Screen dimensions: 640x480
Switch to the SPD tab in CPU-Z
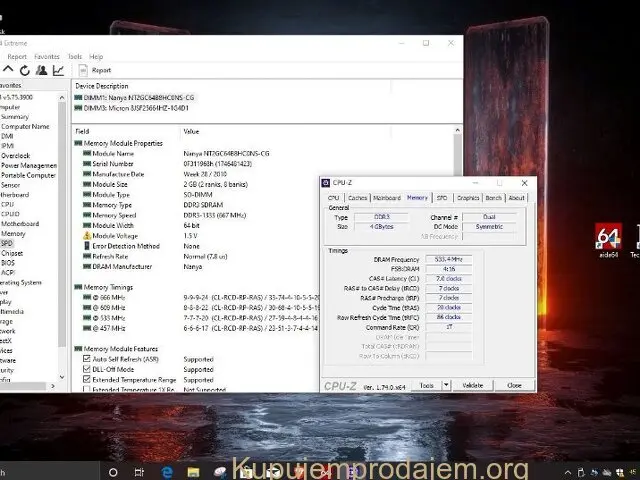pyautogui.click(x=442, y=198)
